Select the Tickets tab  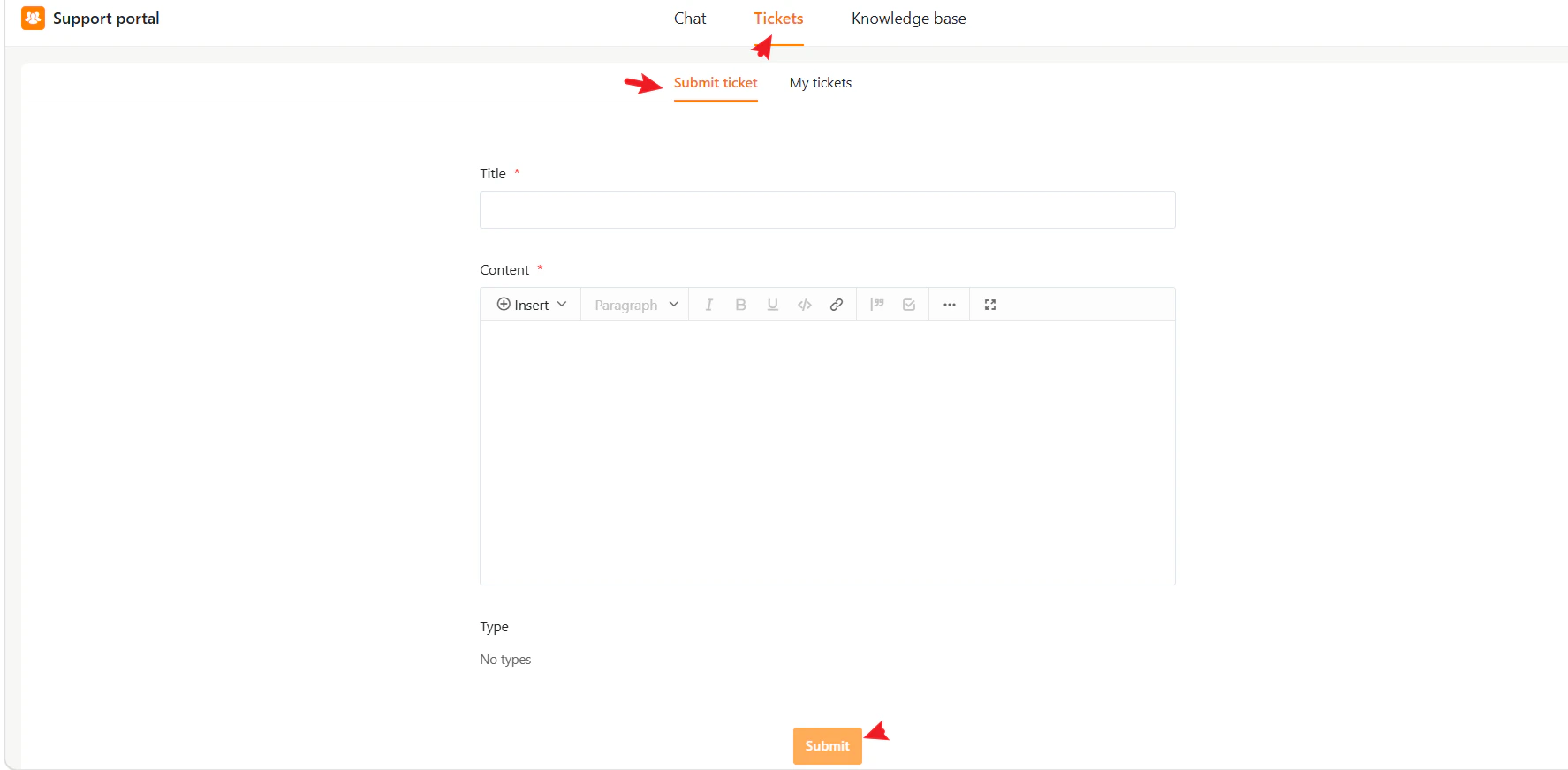tap(778, 19)
